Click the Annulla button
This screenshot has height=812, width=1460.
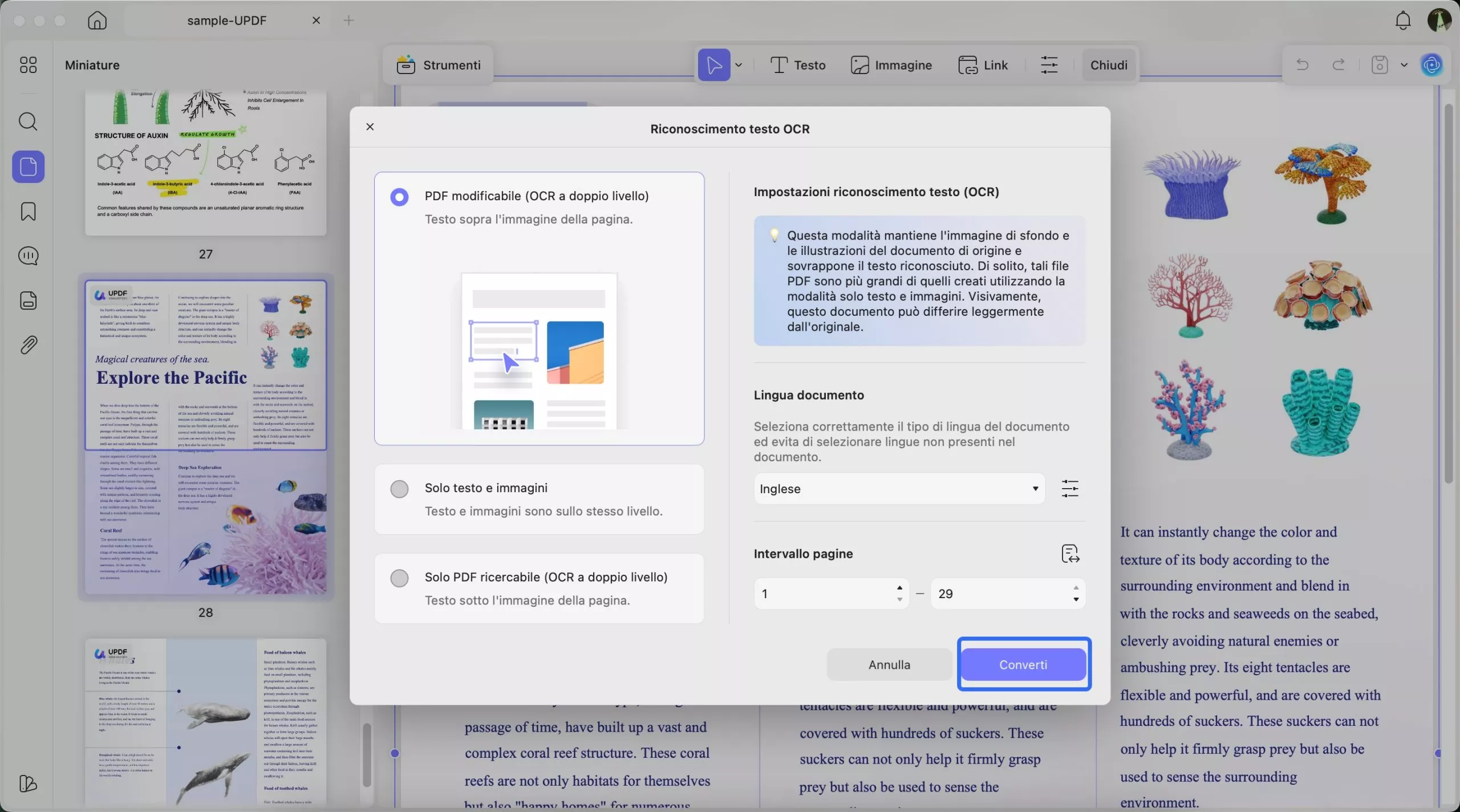coord(889,664)
